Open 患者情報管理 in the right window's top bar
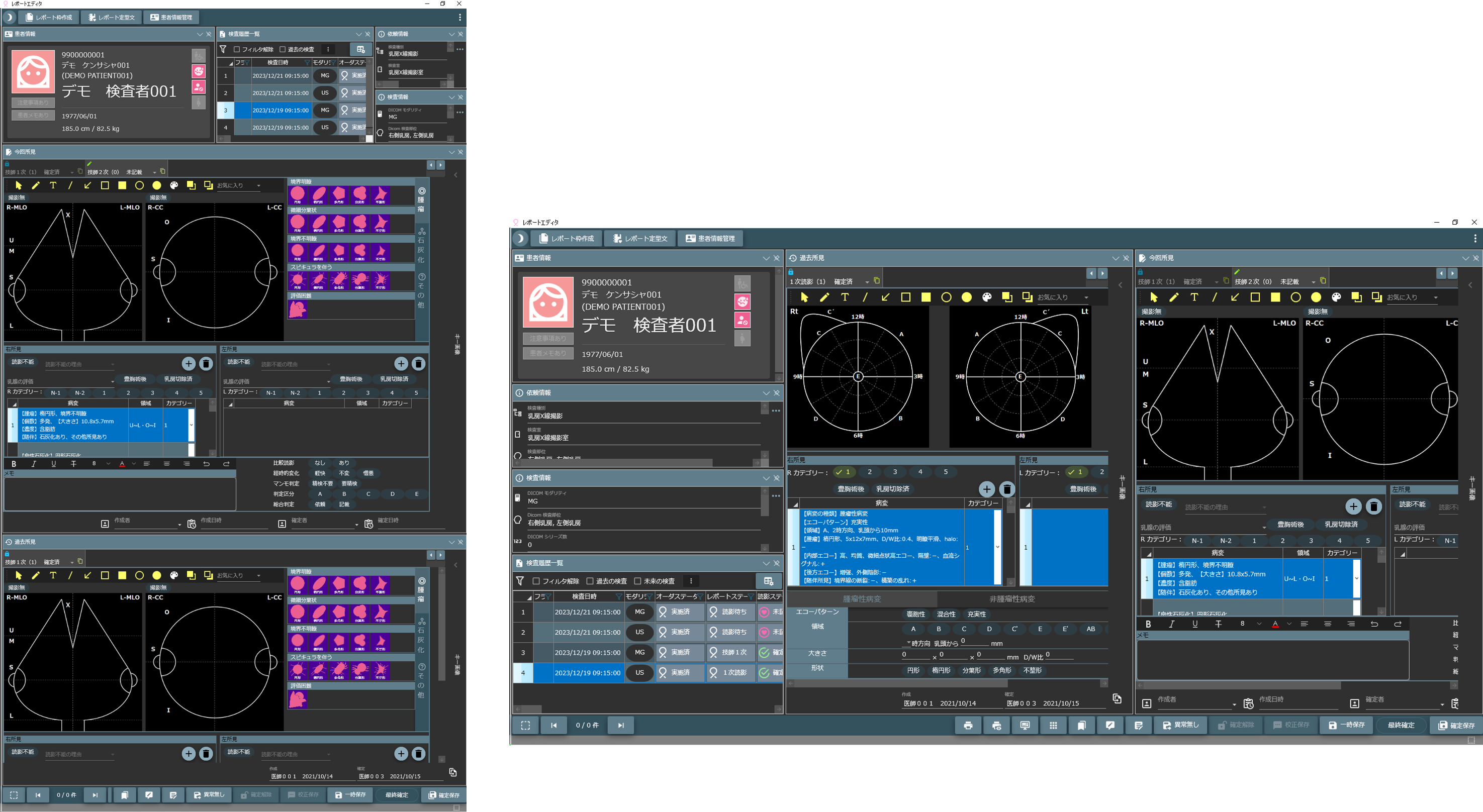This screenshot has width=1483, height=812. click(710, 238)
